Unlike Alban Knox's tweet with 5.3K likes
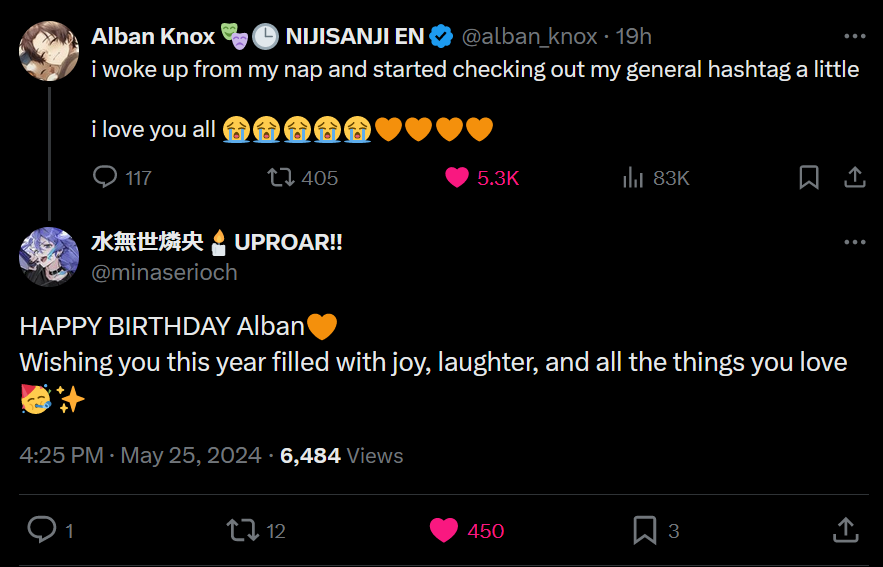This screenshot has width=883, height=567. click(x=458, y=178)
